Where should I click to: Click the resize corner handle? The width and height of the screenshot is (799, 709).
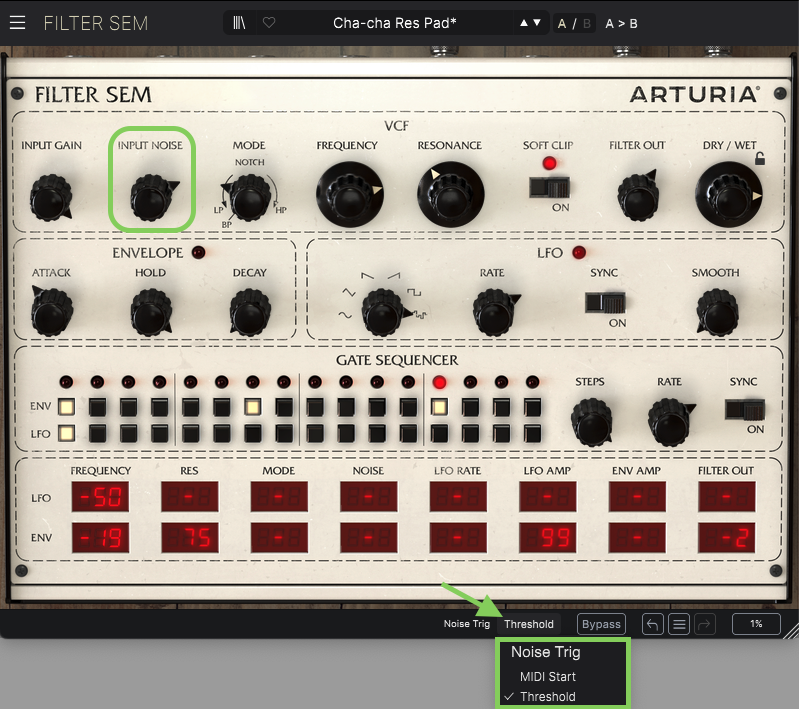[791, 632]
